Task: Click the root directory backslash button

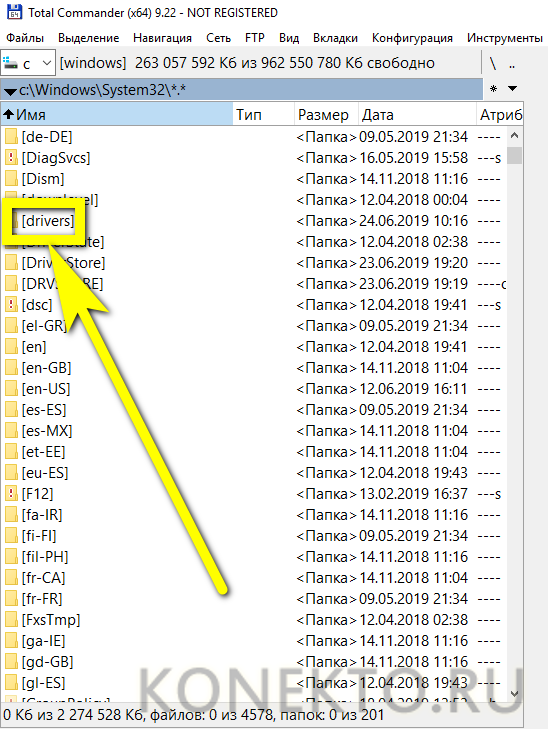Action: click(x=493, y=63)
